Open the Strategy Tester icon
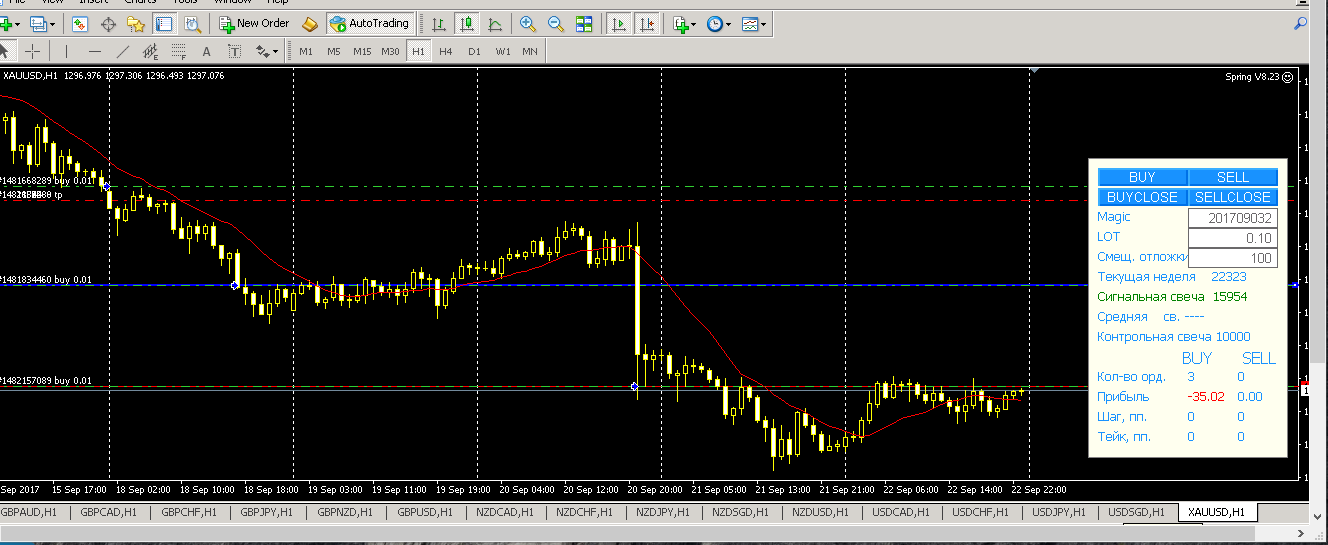Image resolution: width=1328 pixels, height=545 pixels. (x=193, y=23)
